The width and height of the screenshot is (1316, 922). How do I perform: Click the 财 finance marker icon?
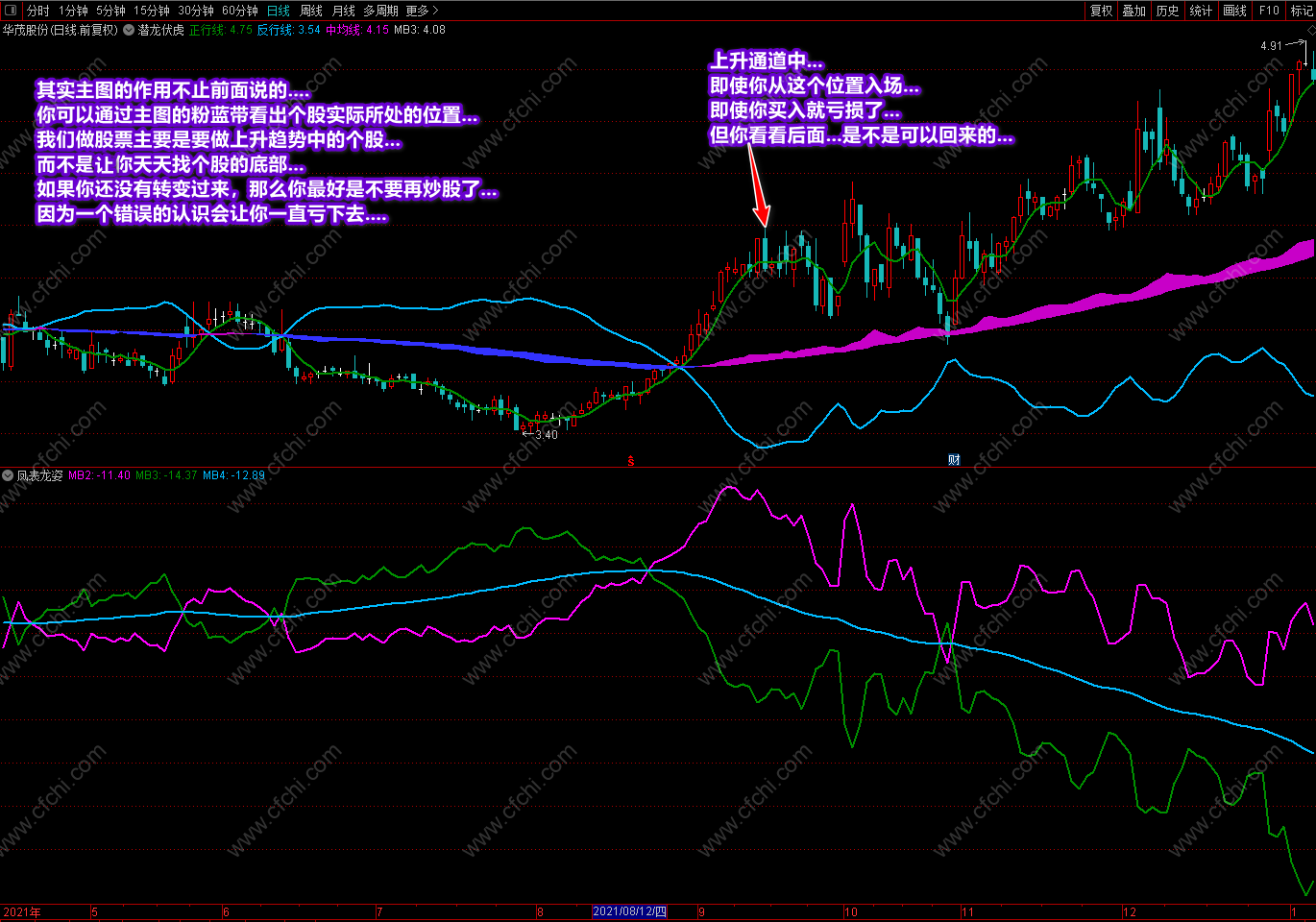point(954,460)
